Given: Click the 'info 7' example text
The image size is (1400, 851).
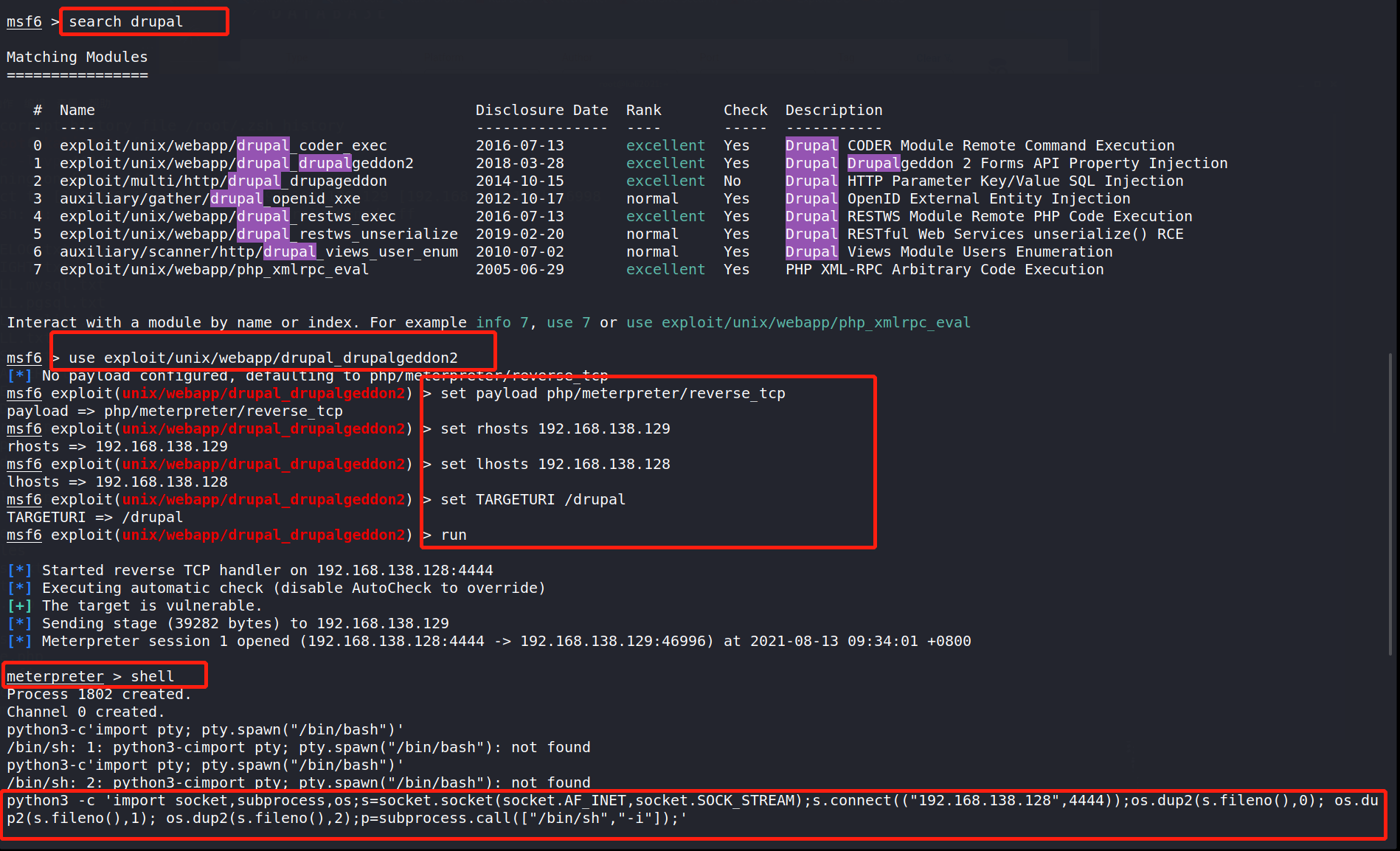Looking at the screenshot, I should pyautogui.click(x=502, y=322).
